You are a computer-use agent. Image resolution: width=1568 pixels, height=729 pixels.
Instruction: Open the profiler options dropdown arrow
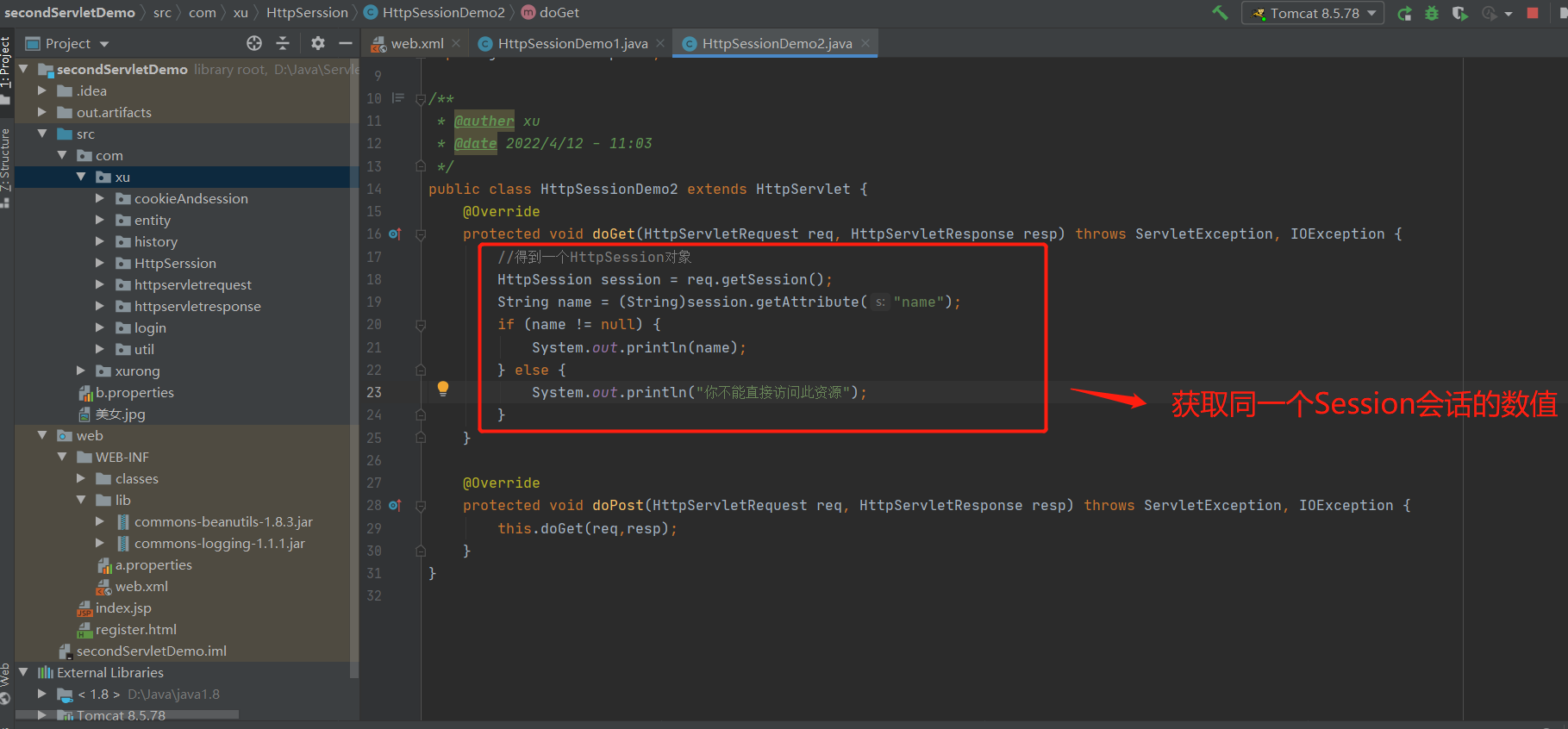1509,14
